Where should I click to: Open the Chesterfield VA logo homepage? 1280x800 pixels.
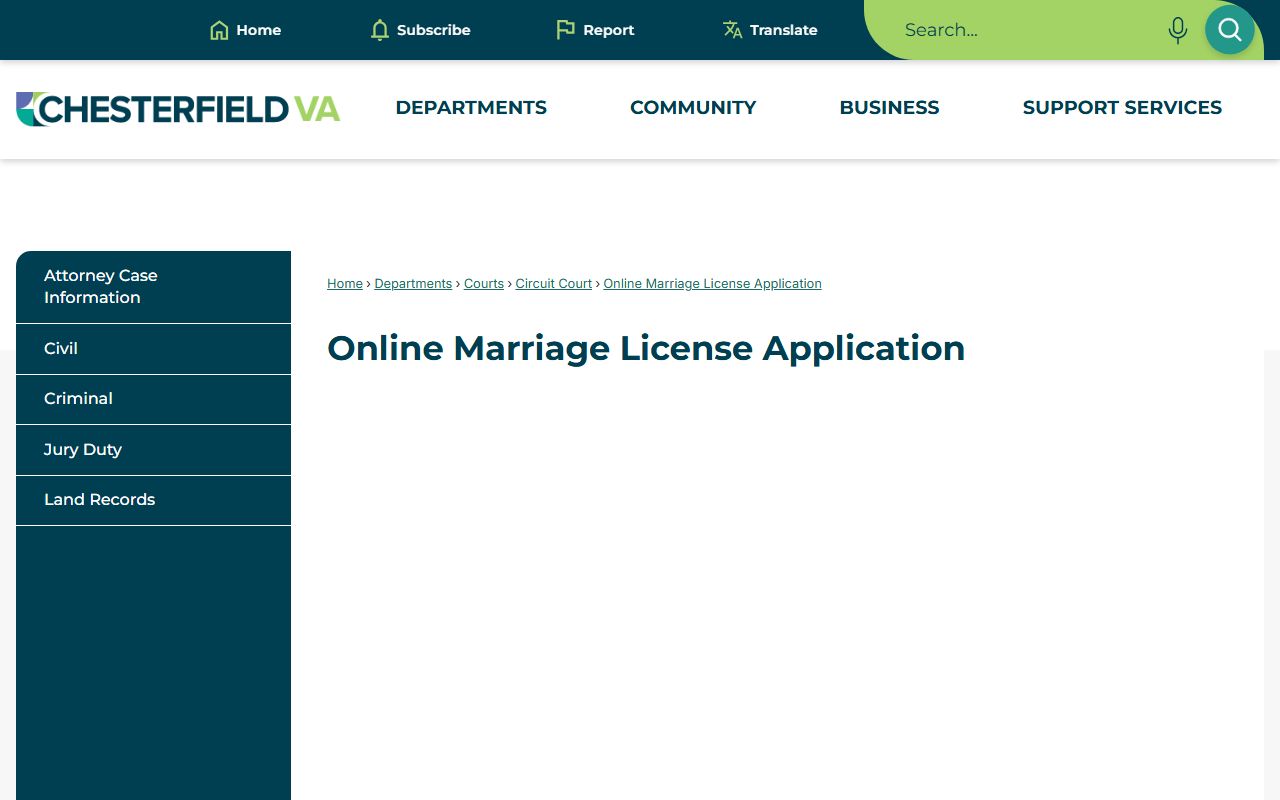[178, 109]
